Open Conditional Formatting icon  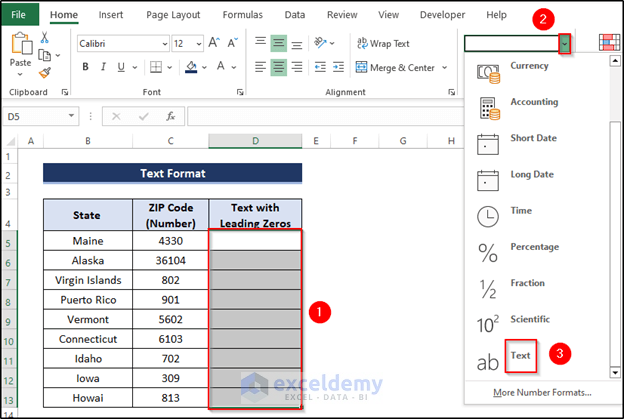(x=609, y=43)
